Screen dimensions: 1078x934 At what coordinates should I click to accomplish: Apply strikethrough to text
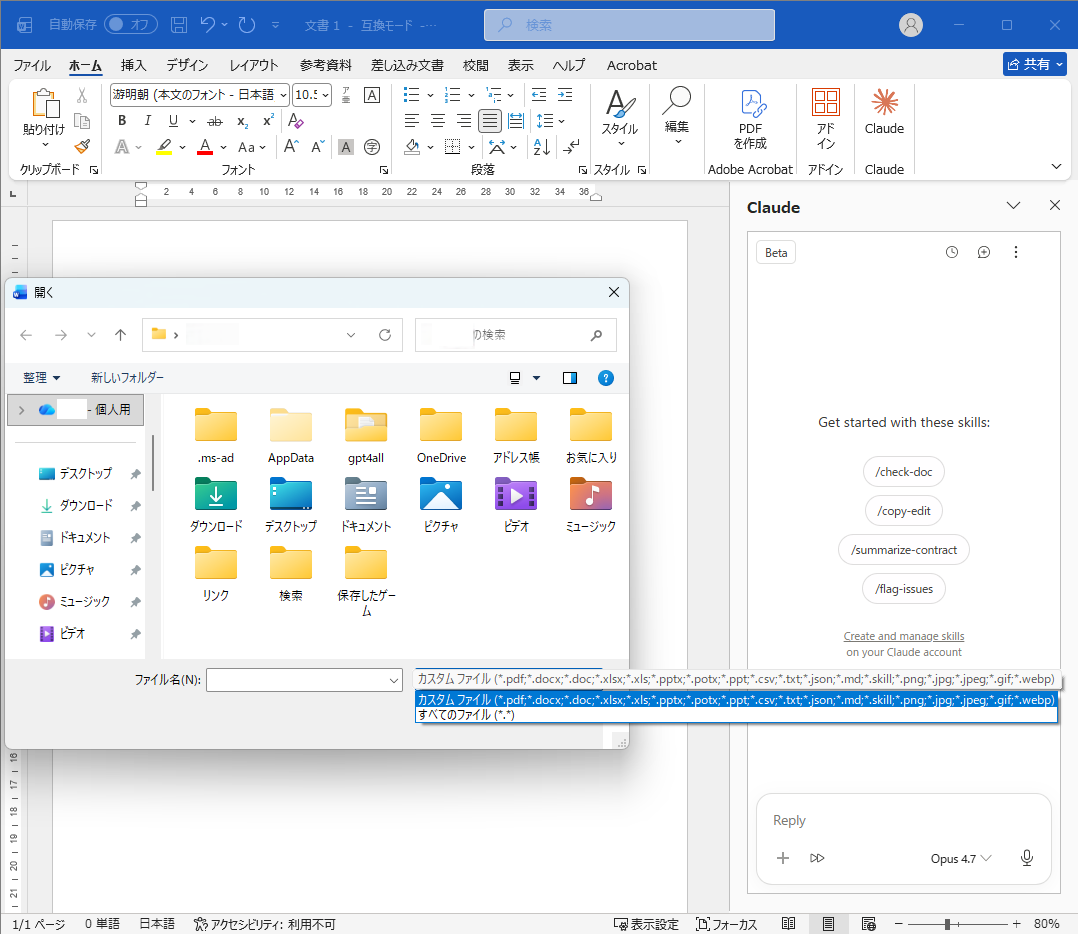pyautogui.click(x=215, y=121)
